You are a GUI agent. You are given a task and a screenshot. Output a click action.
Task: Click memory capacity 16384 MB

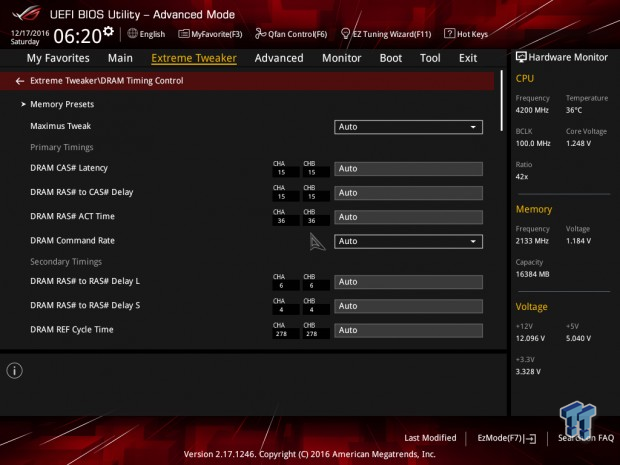pyautogui.click(x=532, y=274)
